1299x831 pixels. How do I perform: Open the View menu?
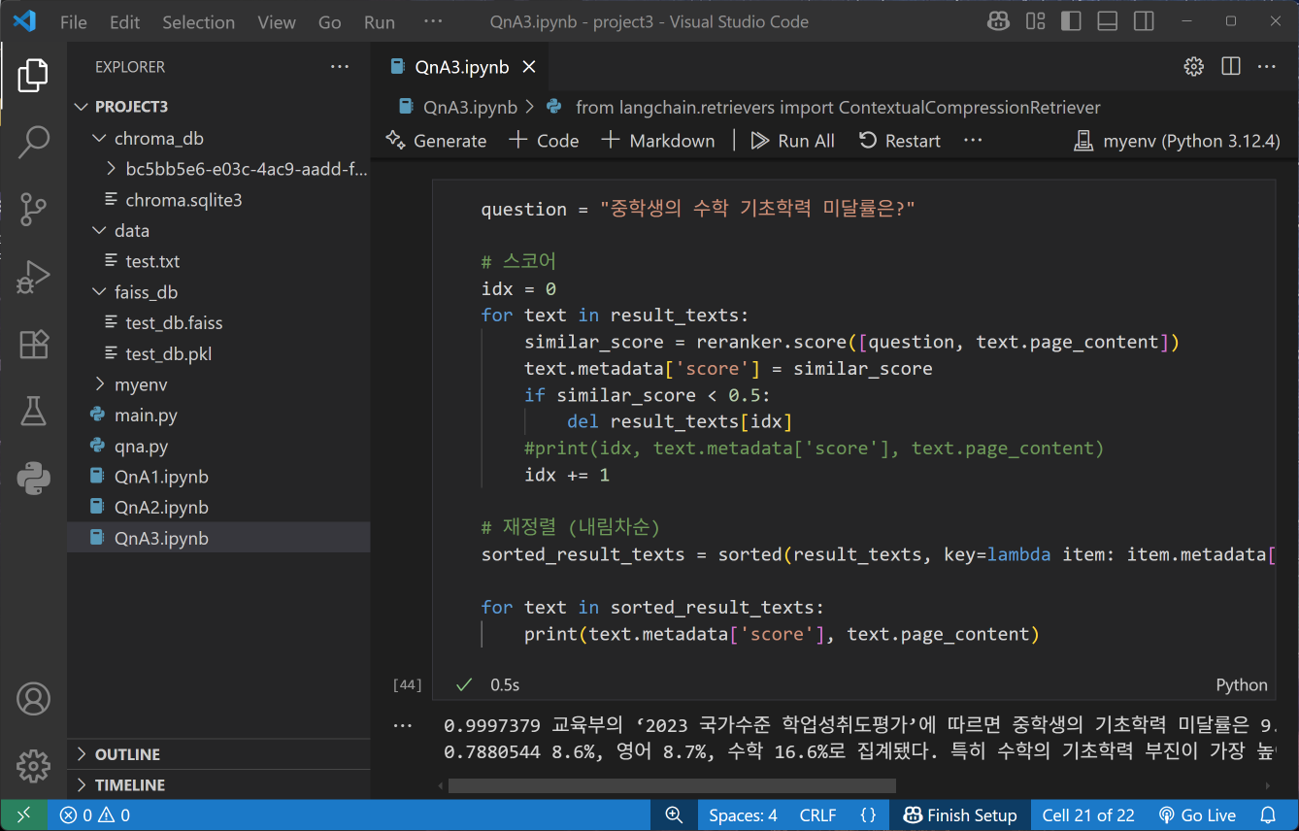276,22
